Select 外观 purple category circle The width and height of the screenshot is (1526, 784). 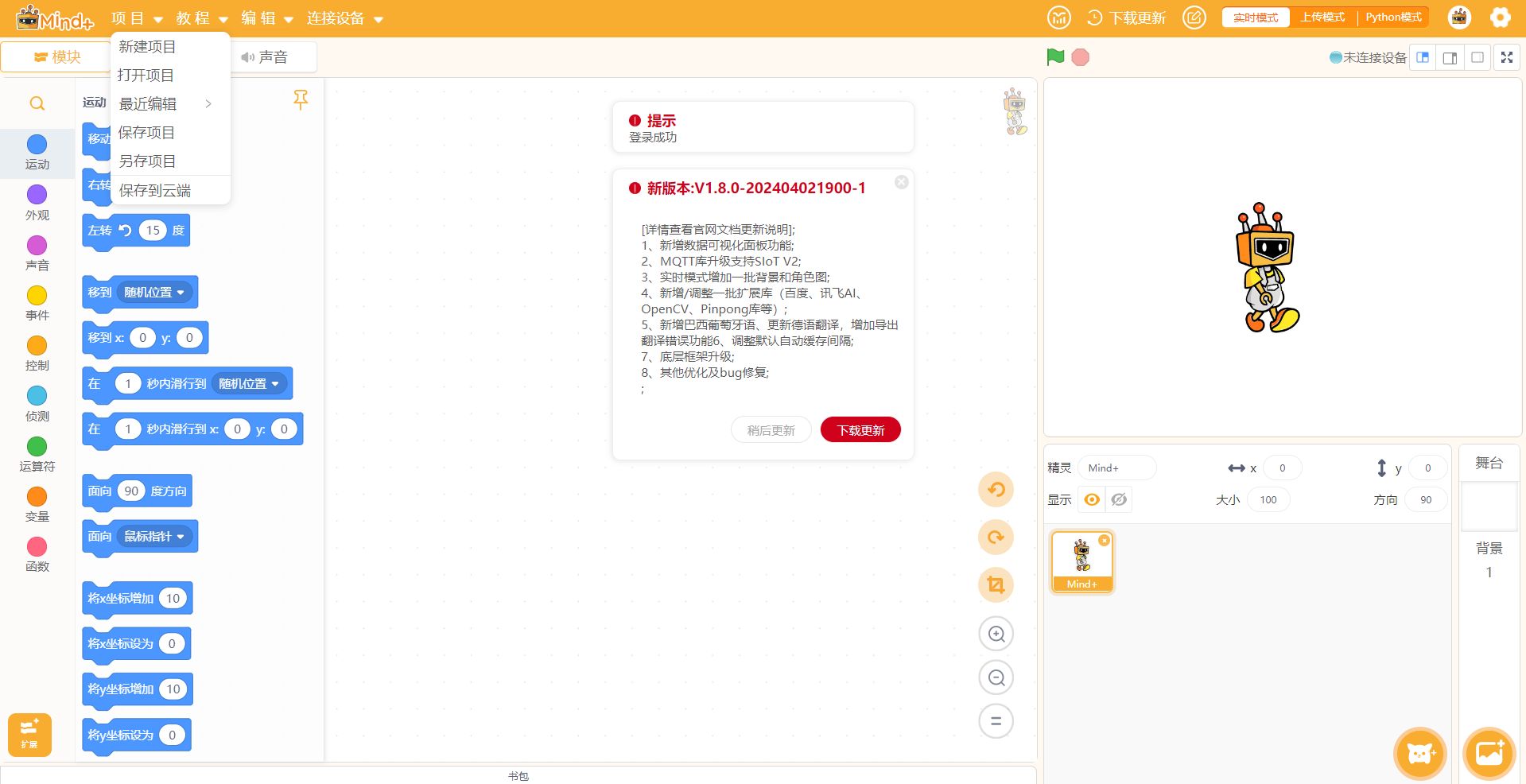37,195
